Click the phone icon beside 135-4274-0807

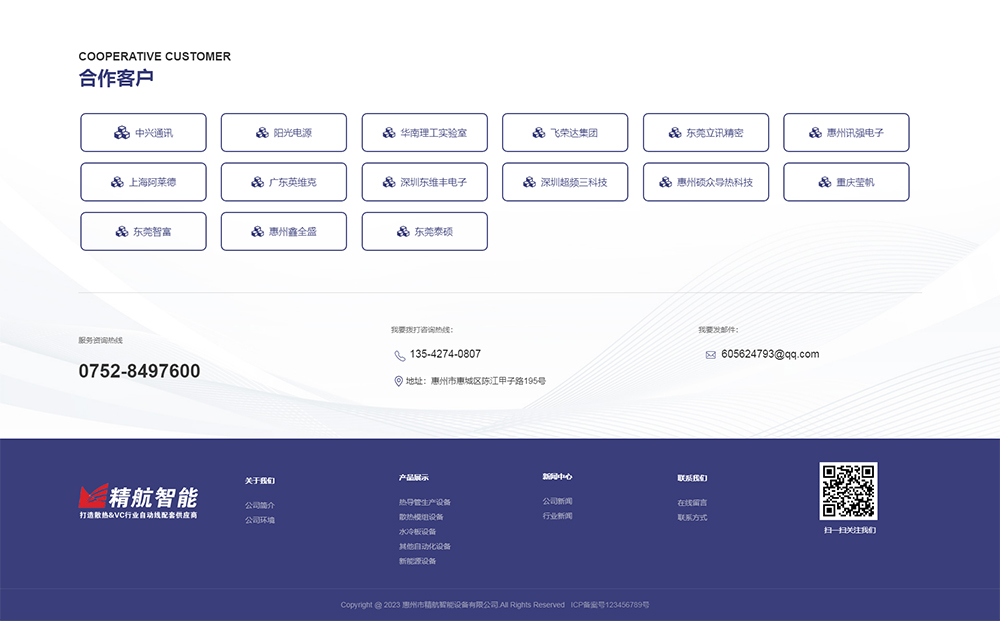(400, 355)
